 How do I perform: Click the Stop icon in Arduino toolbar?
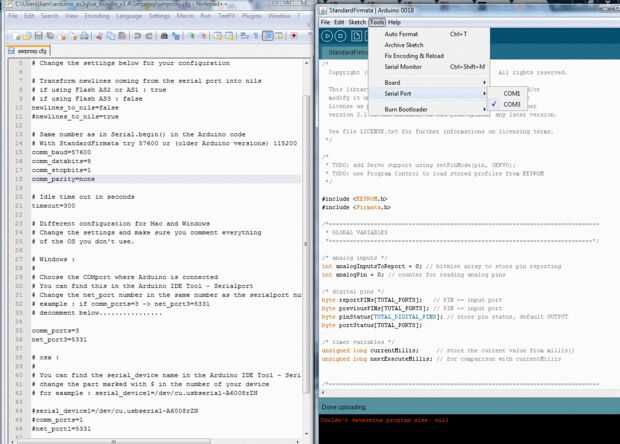(x=340, y=36)
